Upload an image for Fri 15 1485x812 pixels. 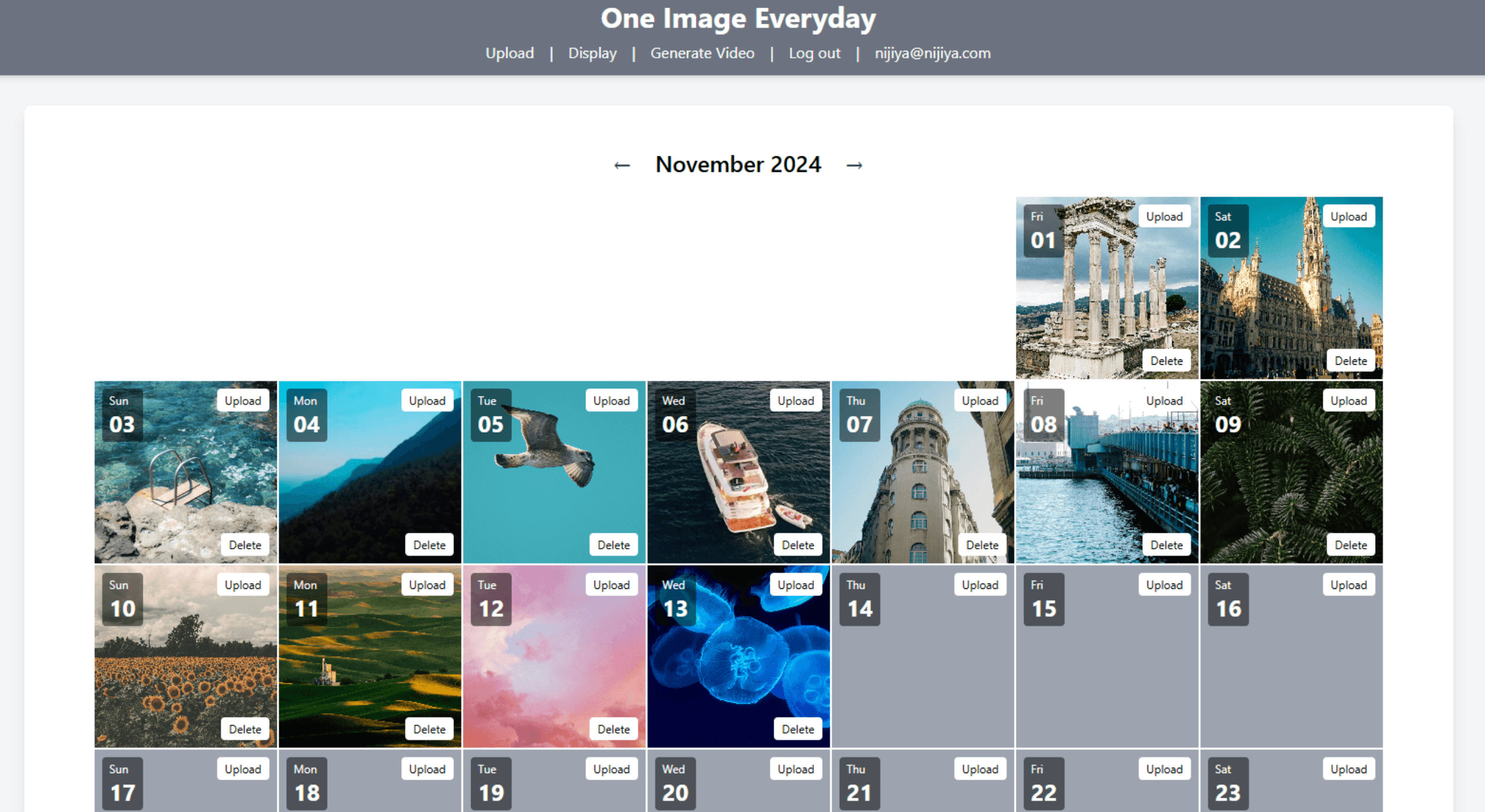point(1164,585)
